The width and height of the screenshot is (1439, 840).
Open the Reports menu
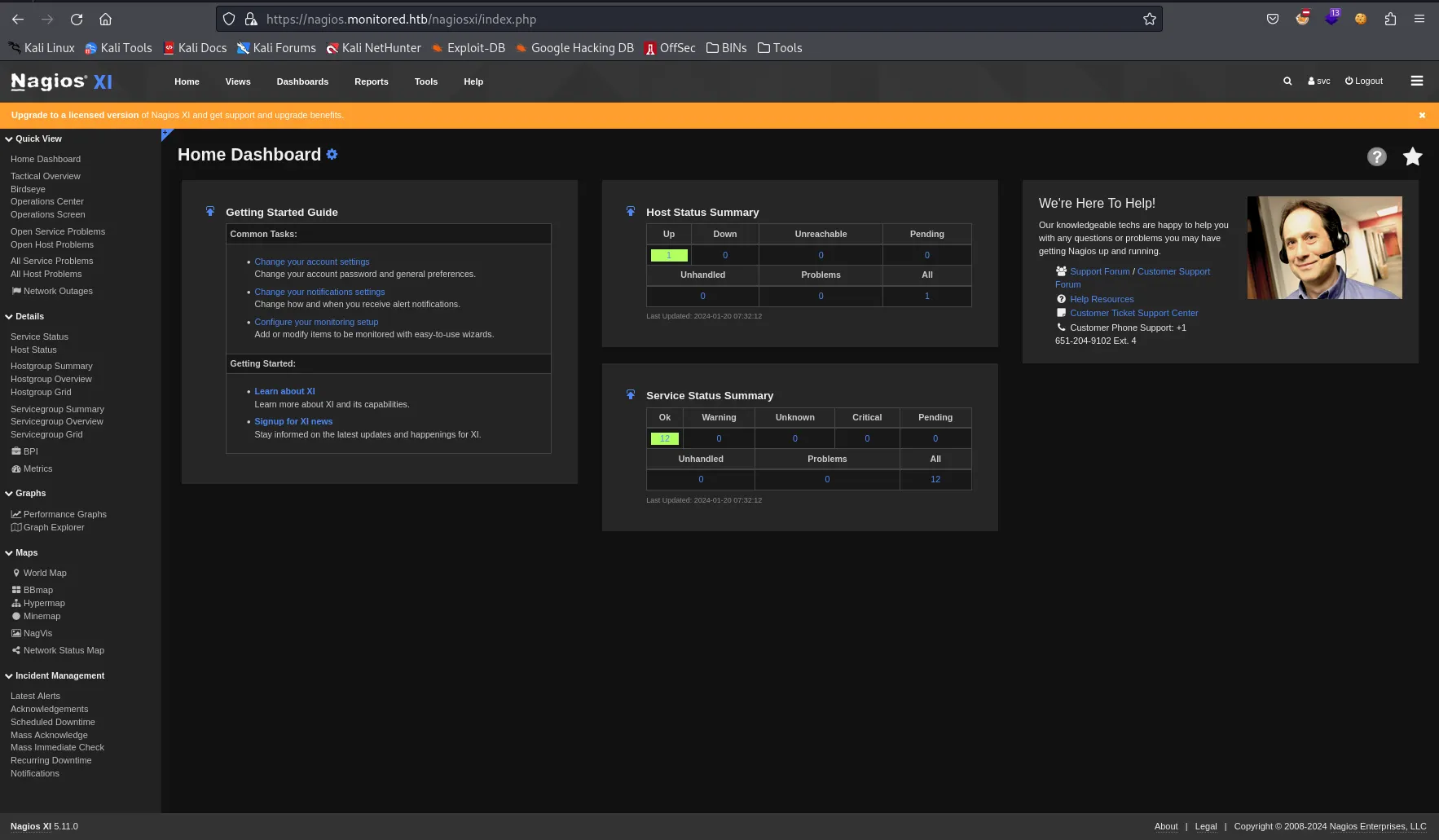click(371, 81)
